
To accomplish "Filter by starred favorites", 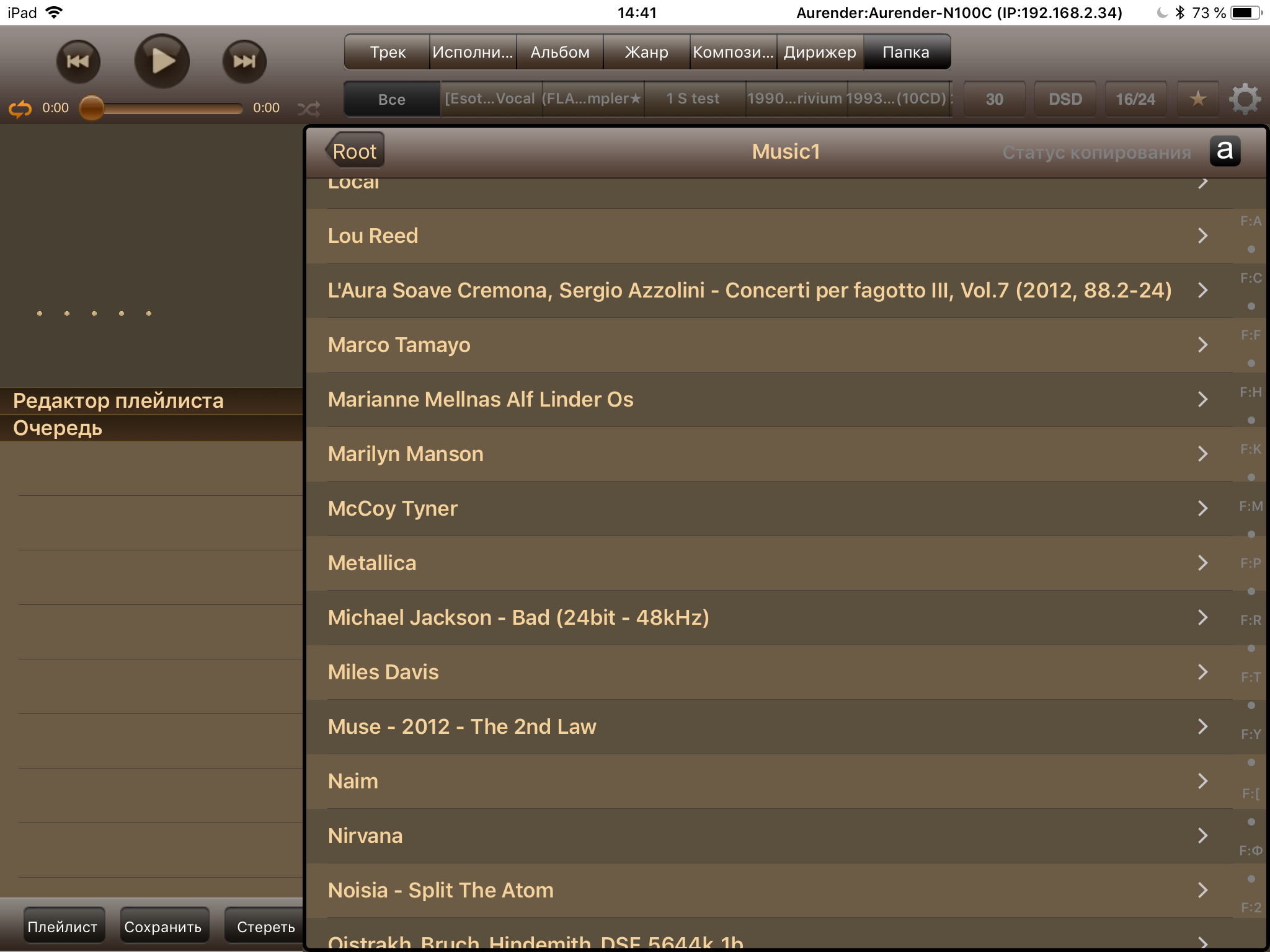I will 1197,99.
